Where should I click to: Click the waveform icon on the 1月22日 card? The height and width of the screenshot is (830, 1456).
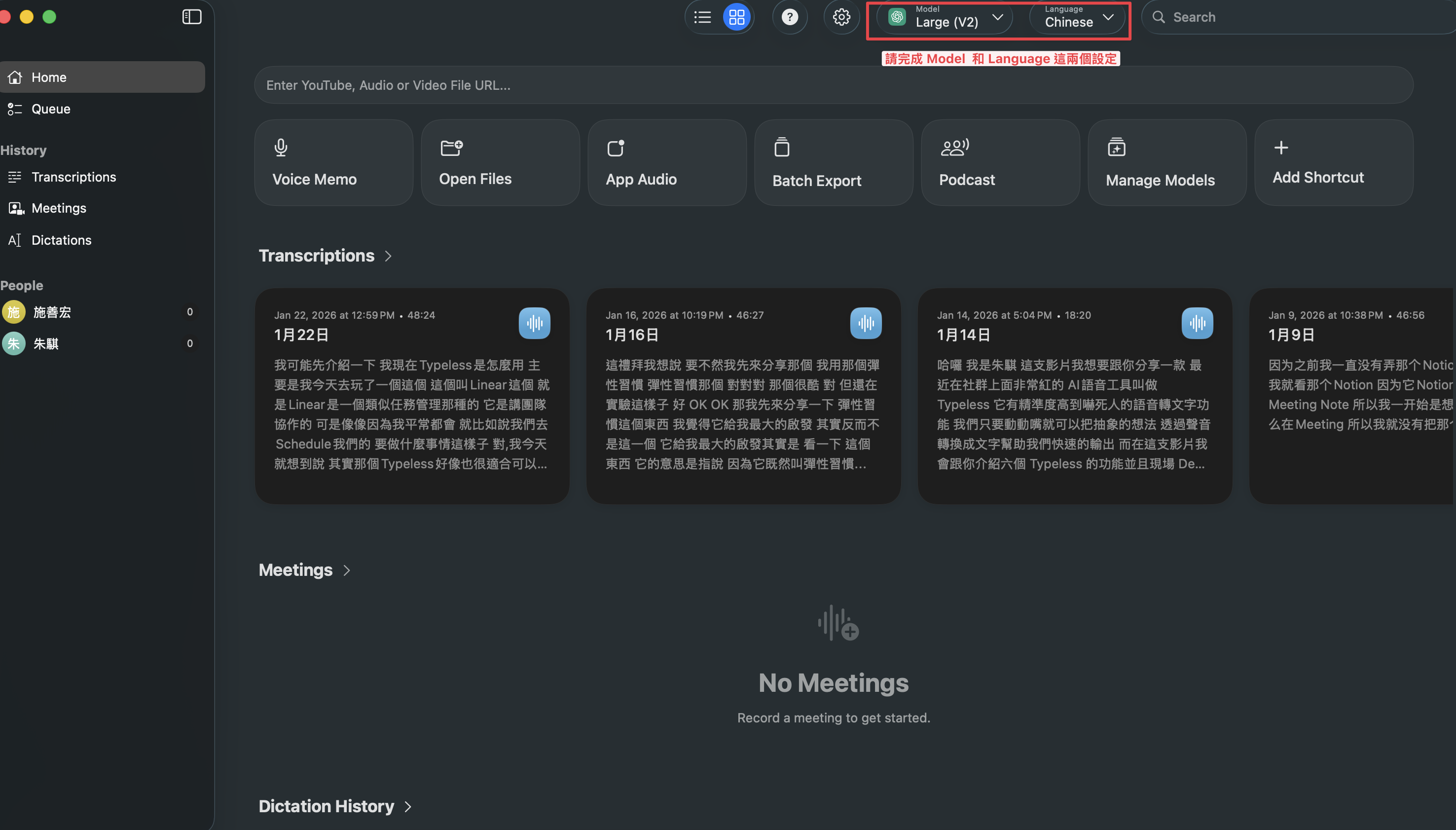pos(534,323)
